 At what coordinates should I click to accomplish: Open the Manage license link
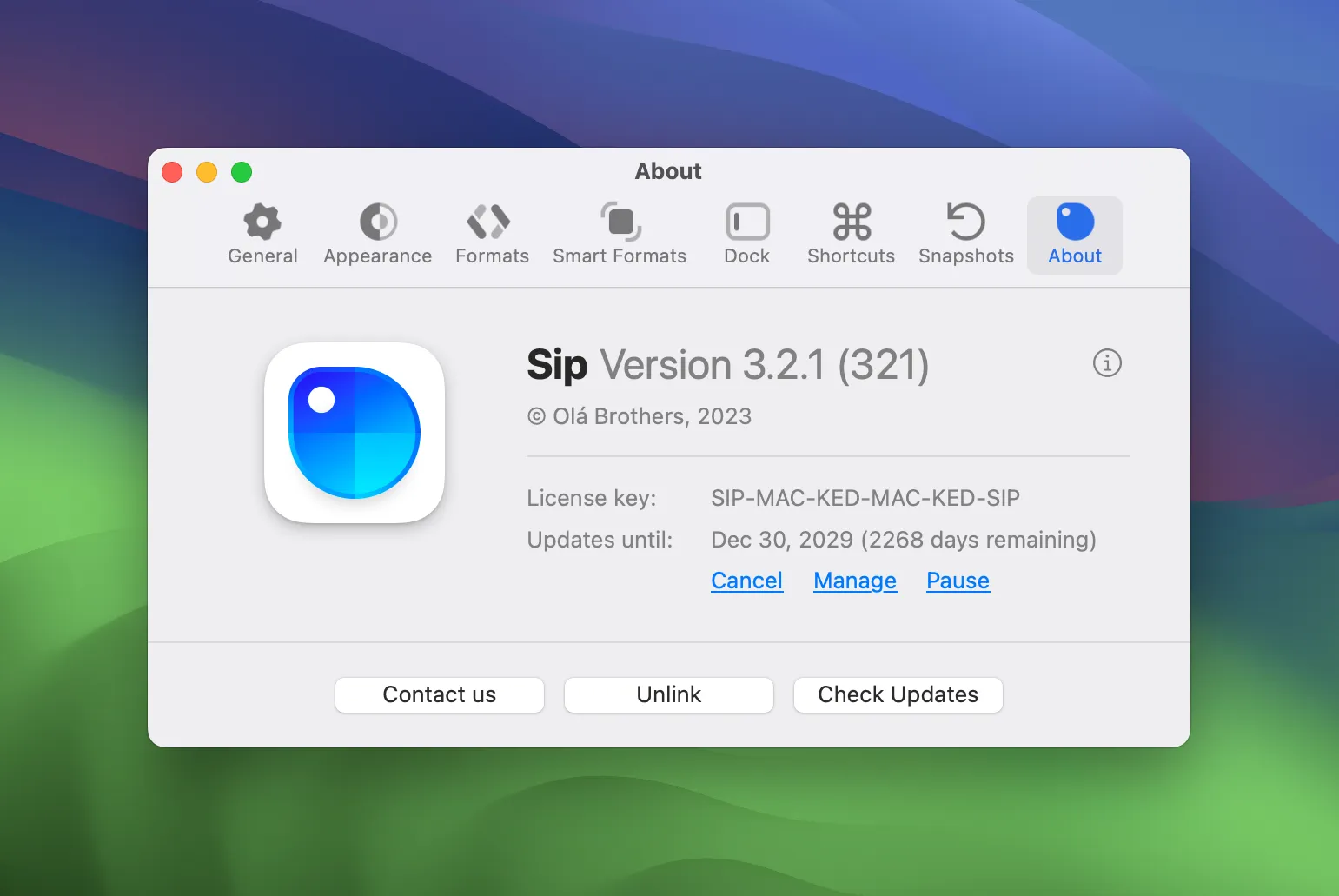pos(855,581)
